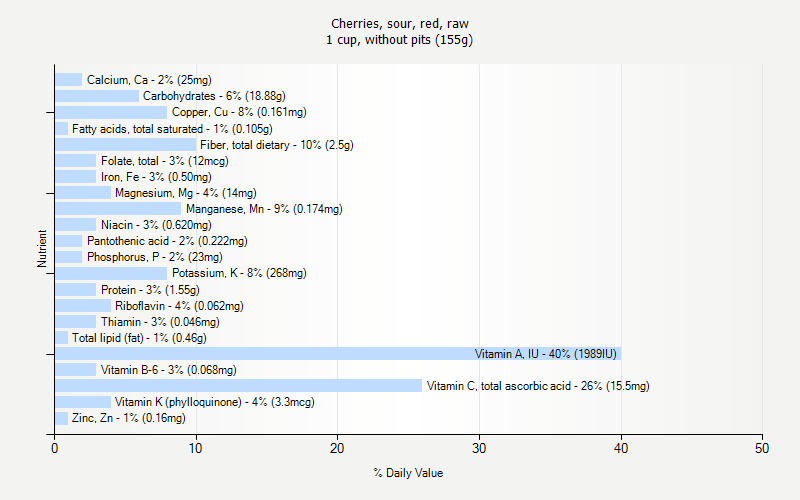Click the Zinc, Zn - 1% label
Image resolution: width=800 pixels, height=500 pixels.
(129, 418)
